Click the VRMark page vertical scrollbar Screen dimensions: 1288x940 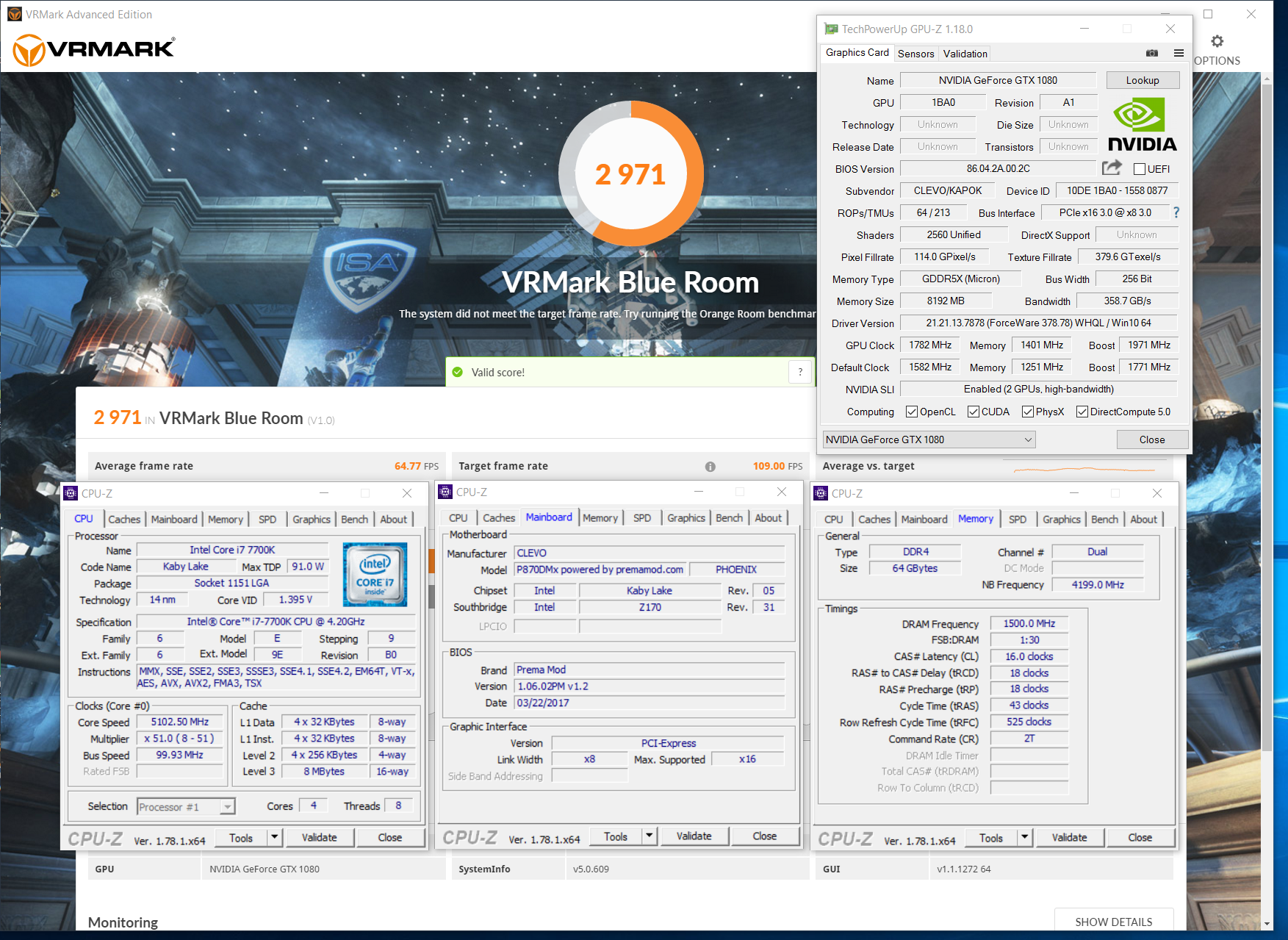point(1267,441)
